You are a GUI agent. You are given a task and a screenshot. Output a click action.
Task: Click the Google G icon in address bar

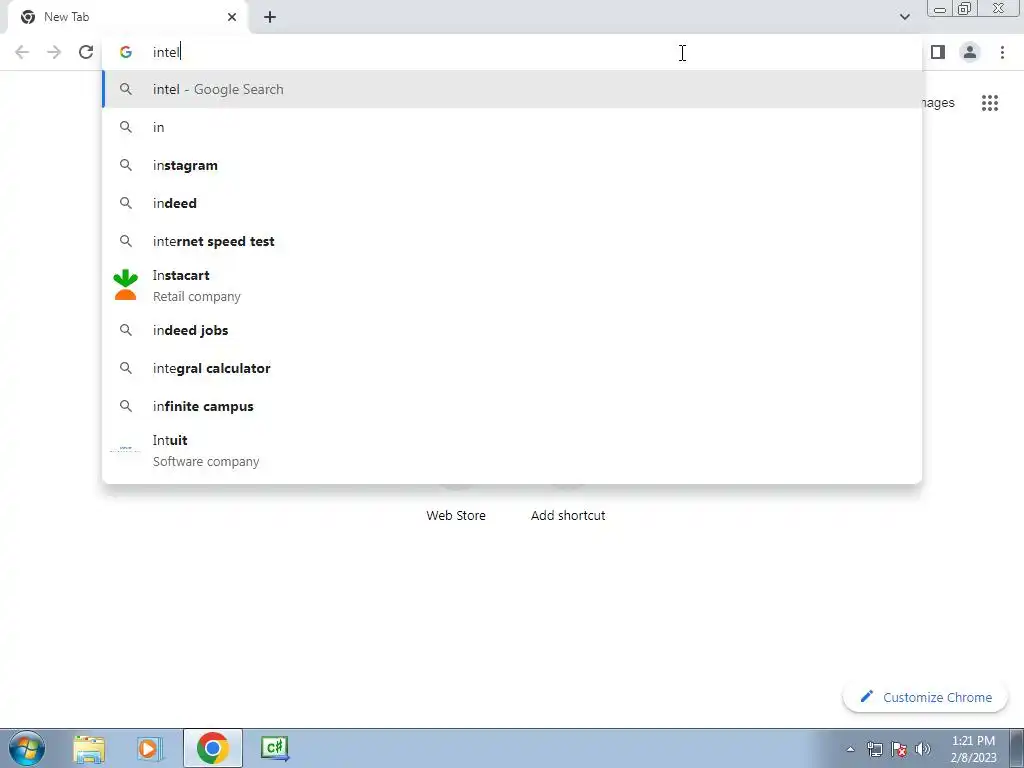click(x=126, y=52)
